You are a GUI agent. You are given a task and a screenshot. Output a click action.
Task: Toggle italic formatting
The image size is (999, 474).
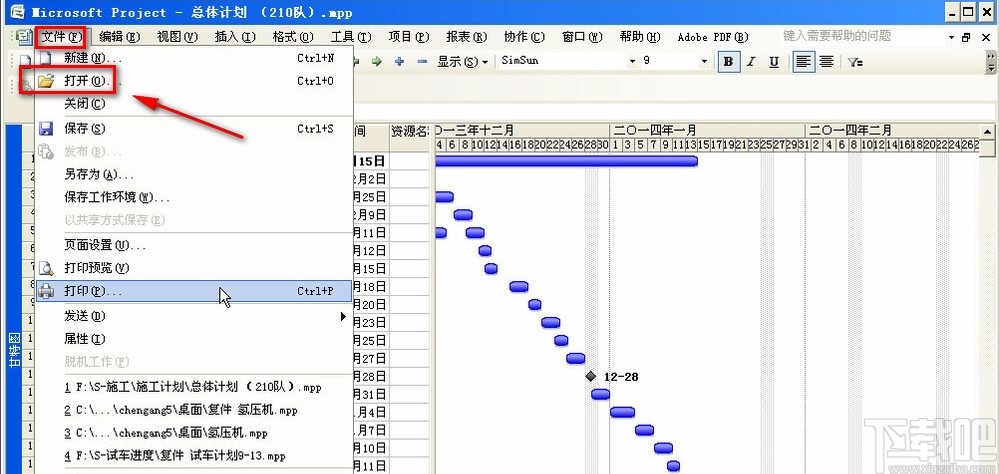(752, 62)
